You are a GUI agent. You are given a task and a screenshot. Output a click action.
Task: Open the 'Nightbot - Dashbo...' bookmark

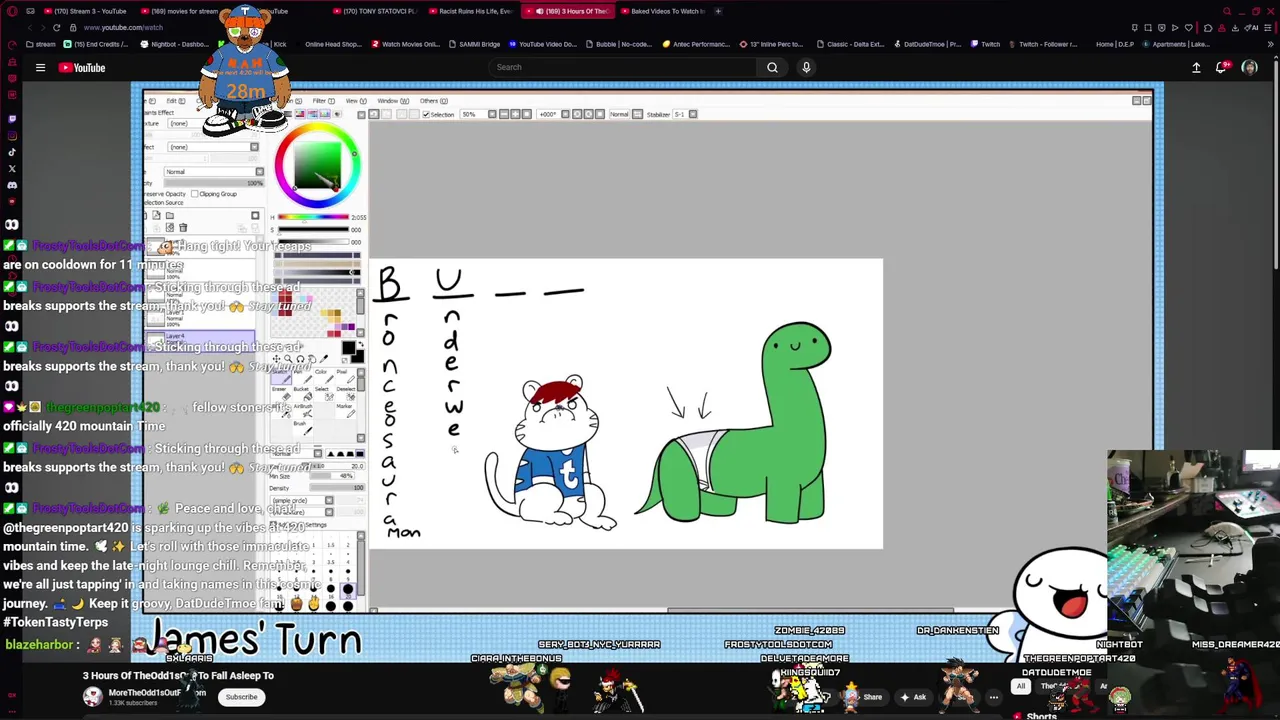(x=175, y=44)
